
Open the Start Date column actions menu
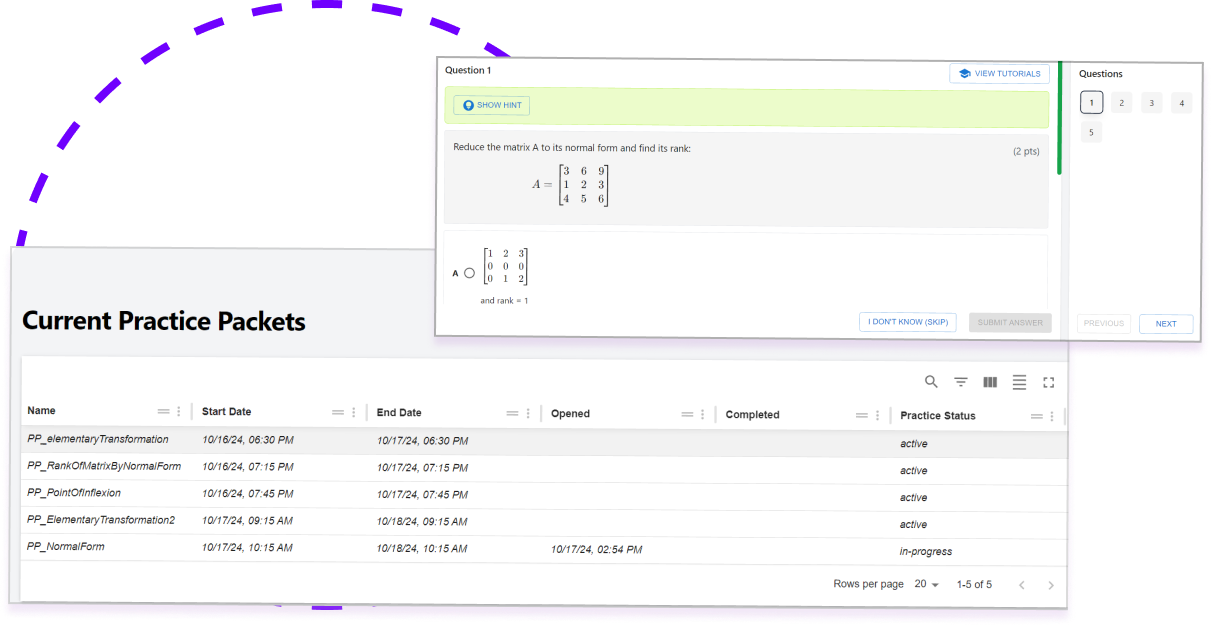click(353, 412)
